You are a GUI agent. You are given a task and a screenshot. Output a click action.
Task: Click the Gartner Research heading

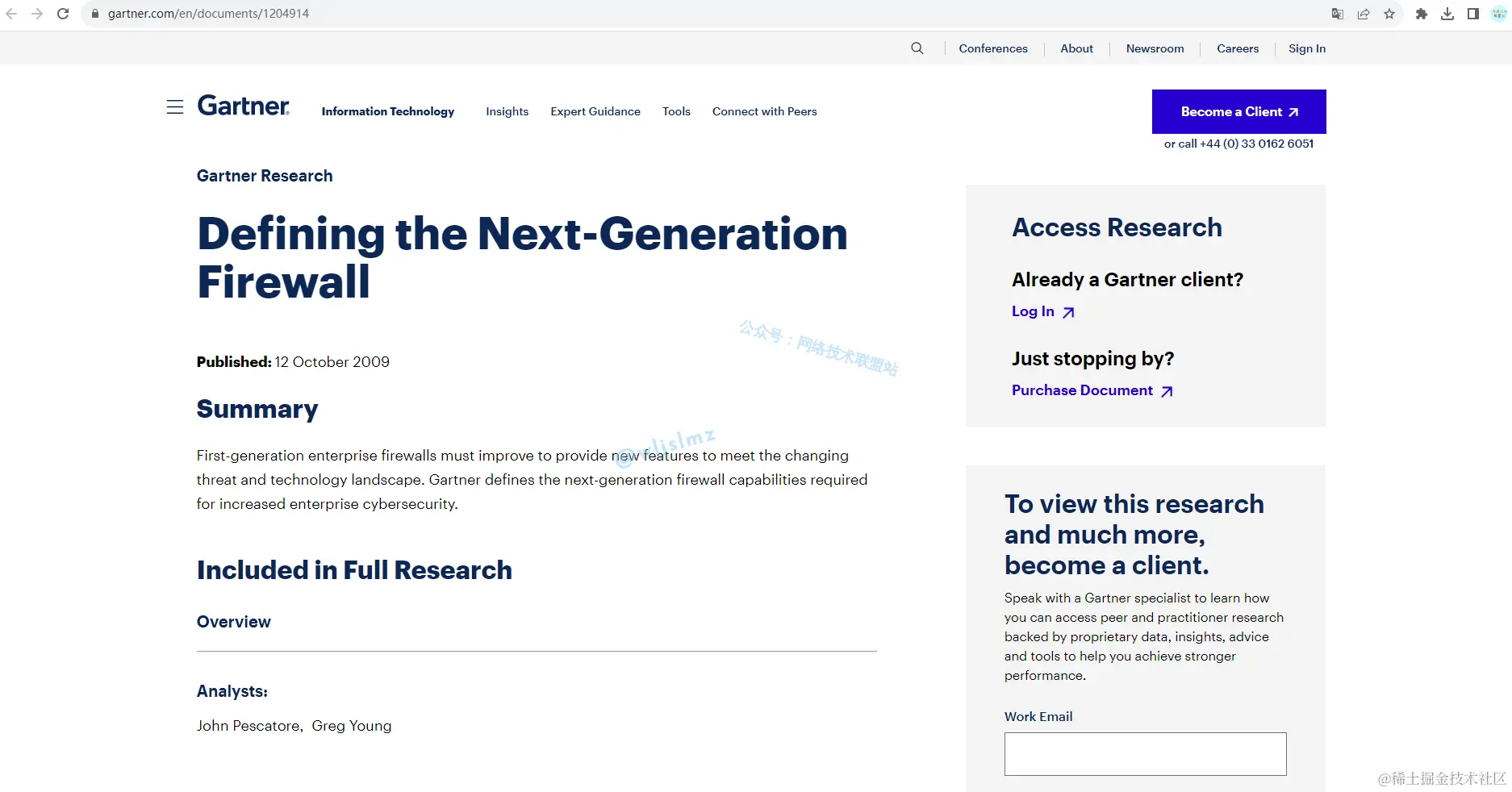point(265,176)
